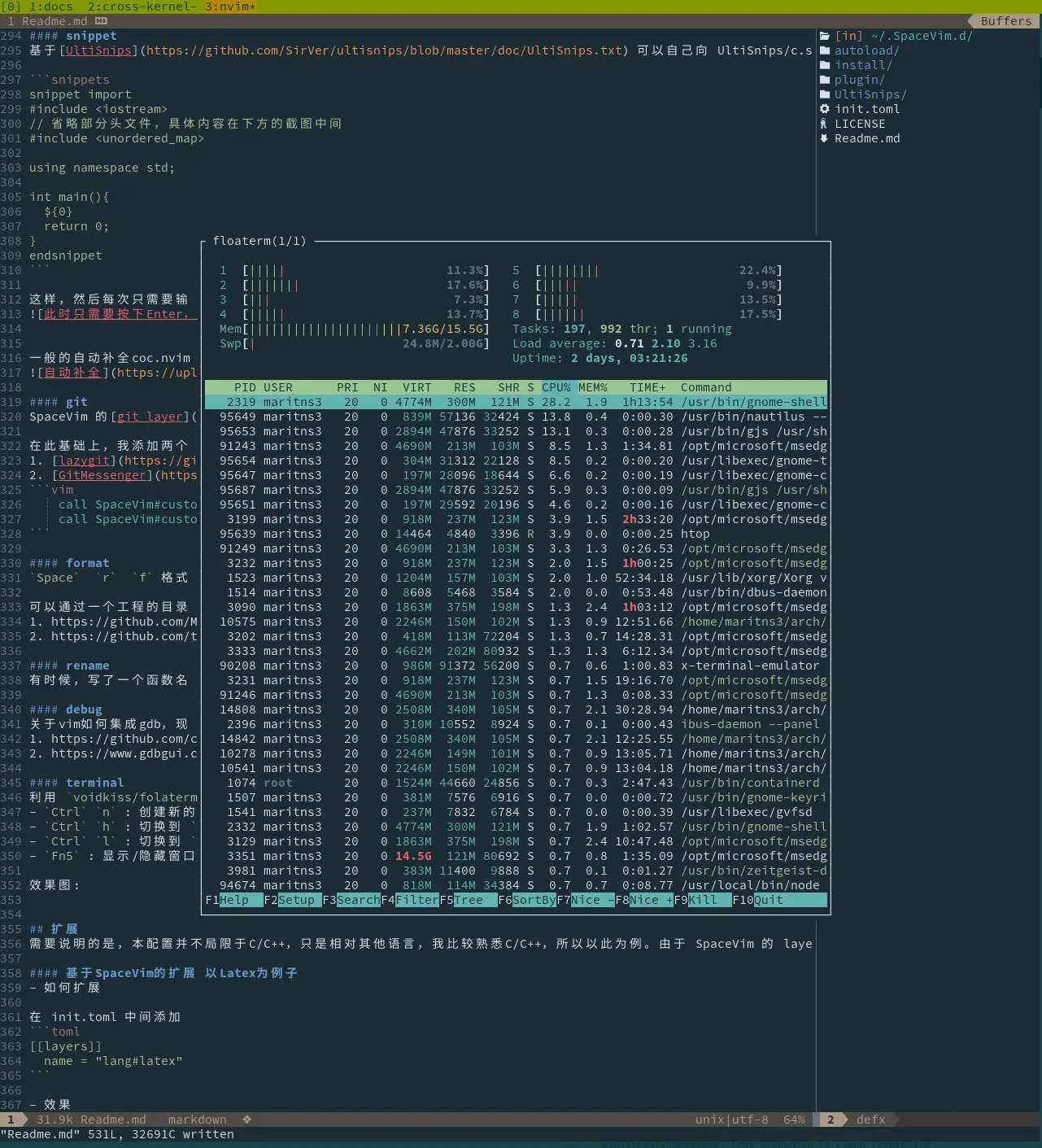Image resolution: width=1042 pixels, height=1148 pixels.
Task: Sort htop by the USER column
Action: tap(278, 387)
